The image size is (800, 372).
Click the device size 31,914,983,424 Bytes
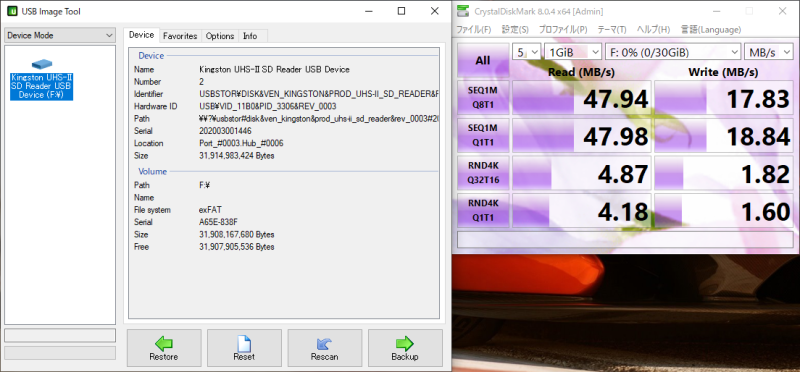(237, 156)
